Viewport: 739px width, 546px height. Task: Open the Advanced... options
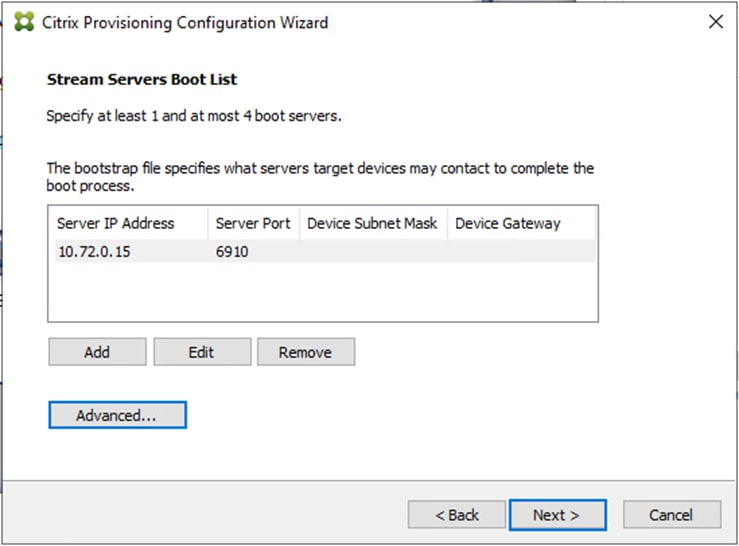(117, 415)
